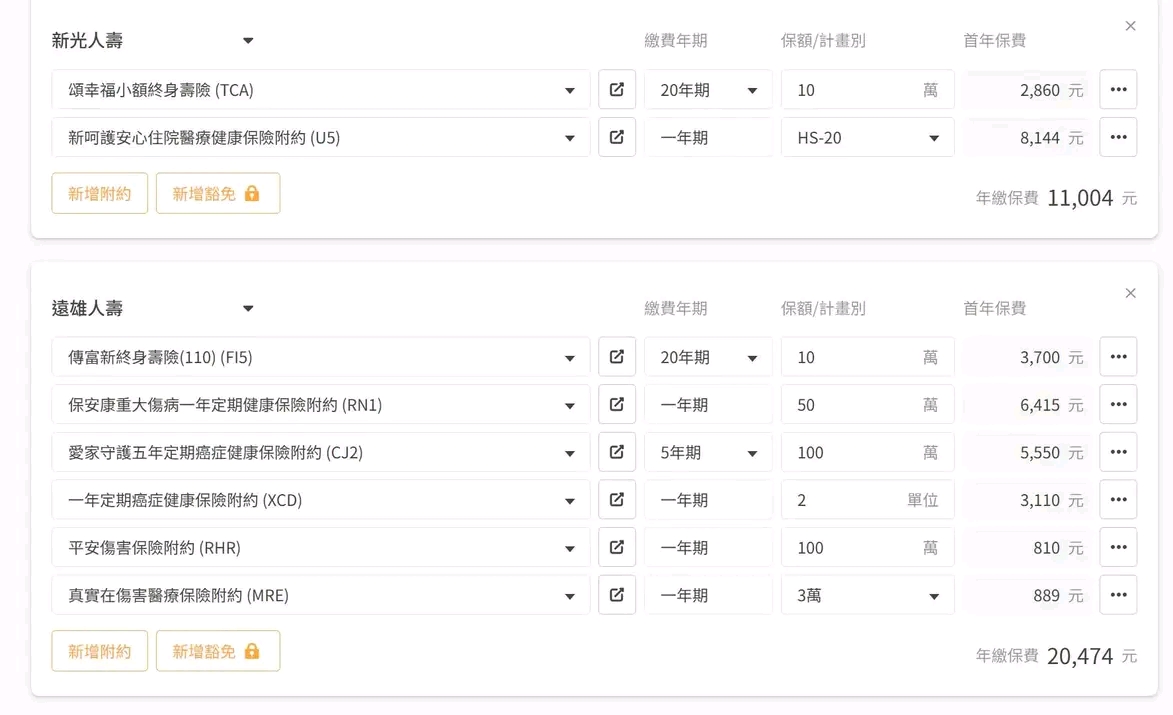
Task: Open HS-20 plan dropdown for U5
Action: pyautogui.click(x=868, y=138)
